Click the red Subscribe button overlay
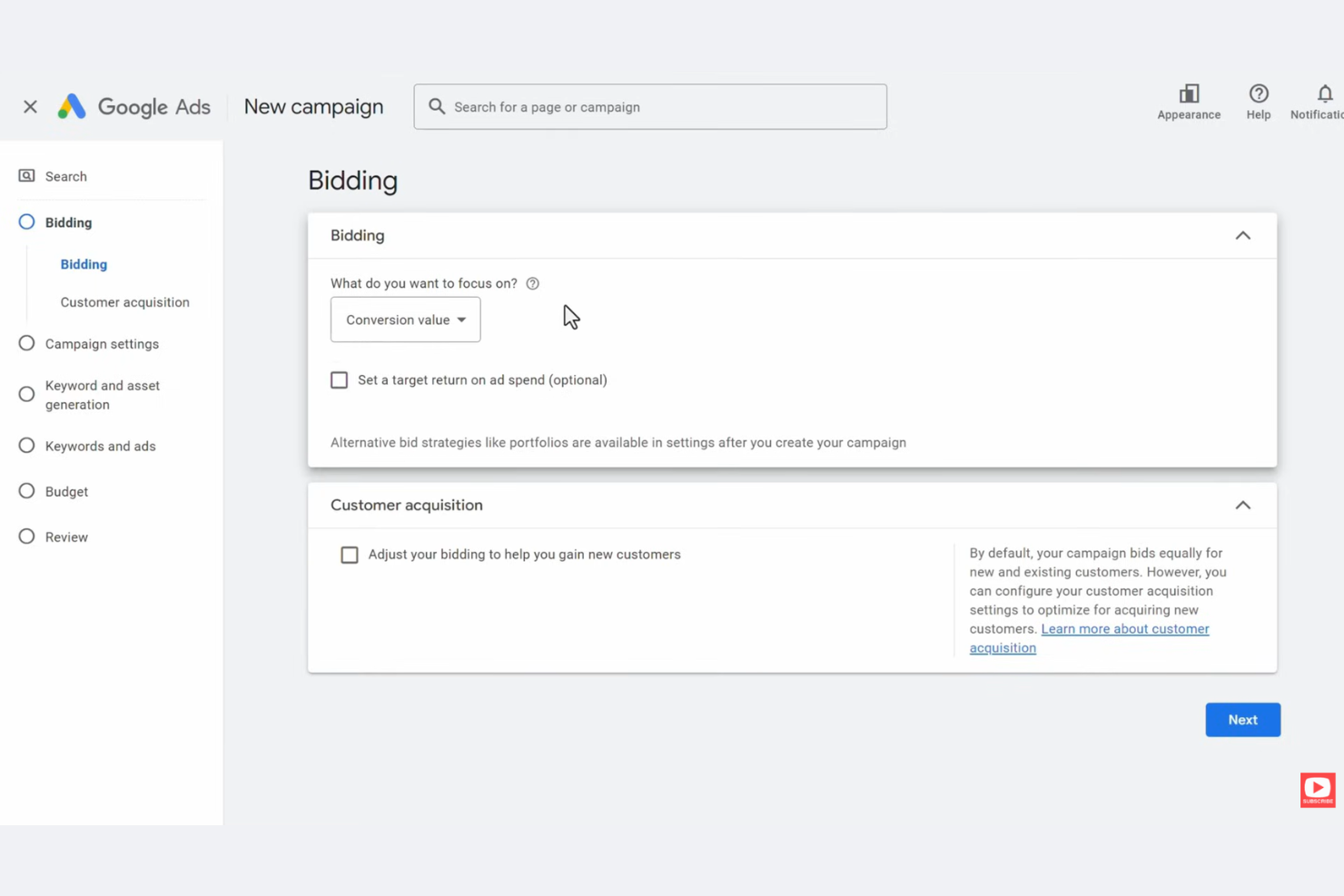This screenshot has height=896, width=1344. pos(1318,789)
